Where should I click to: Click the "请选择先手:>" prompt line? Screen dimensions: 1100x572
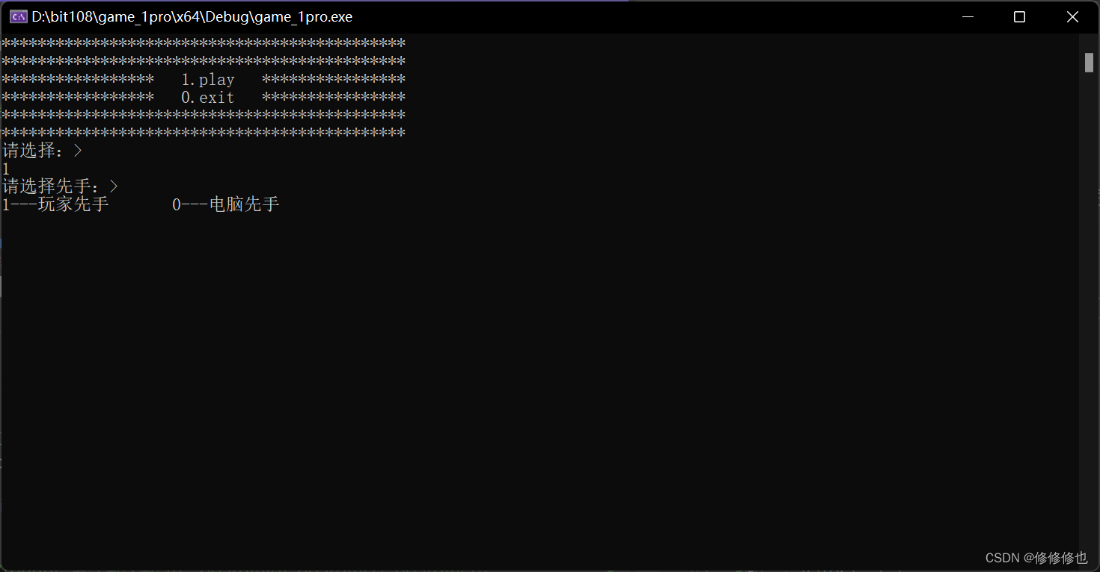(x=61, y=187)
